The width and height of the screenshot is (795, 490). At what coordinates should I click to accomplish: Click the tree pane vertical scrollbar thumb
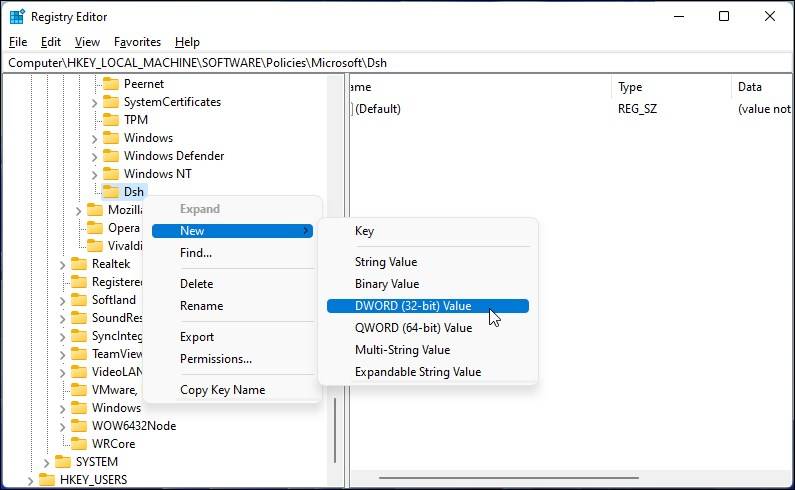pyautogui.click(x=335, y=430)
